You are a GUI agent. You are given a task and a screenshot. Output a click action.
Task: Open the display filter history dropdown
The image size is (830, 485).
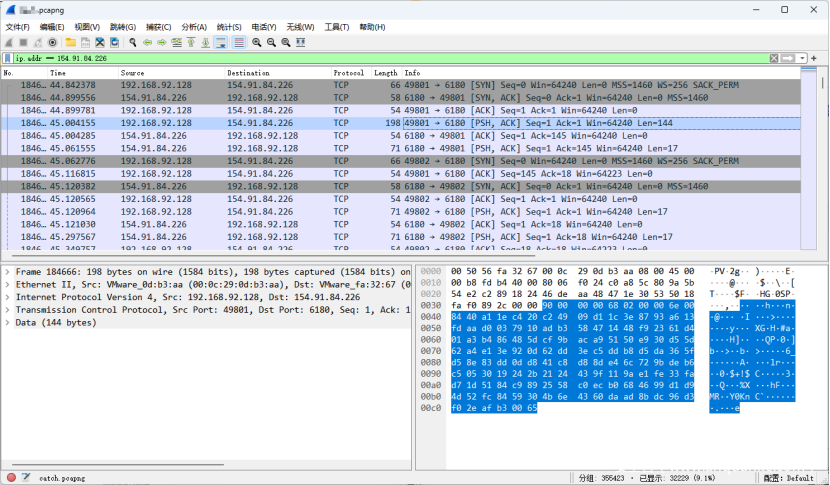tap(800, 59)
